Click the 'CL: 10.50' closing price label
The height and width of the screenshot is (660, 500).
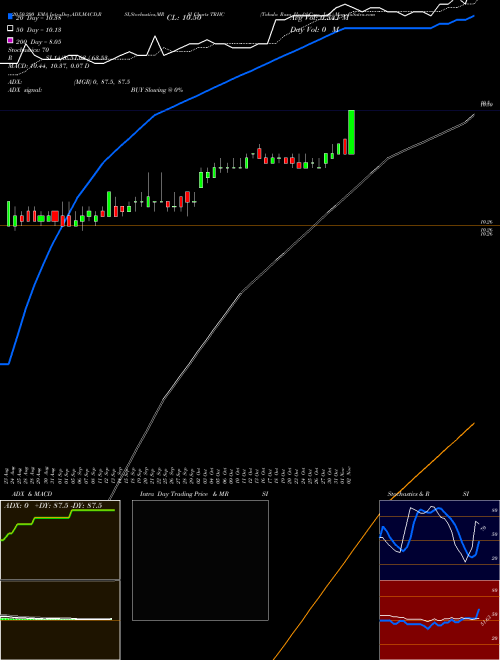pyautogui.click(x=184, y=18)
